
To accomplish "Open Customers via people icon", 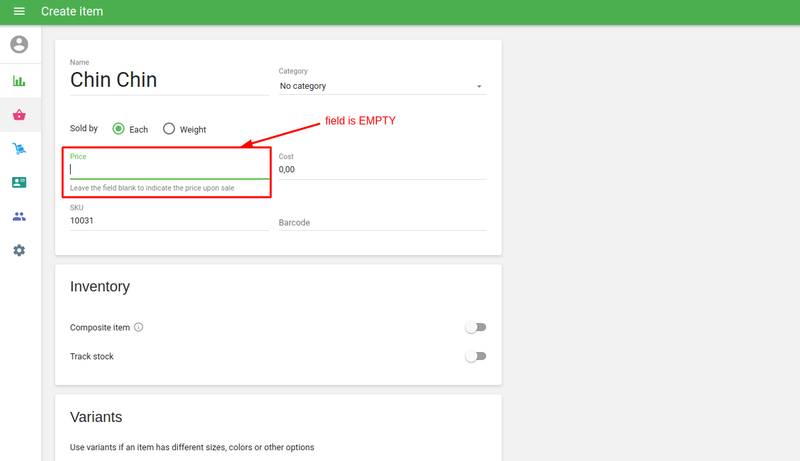I will [x=19, y=216].
